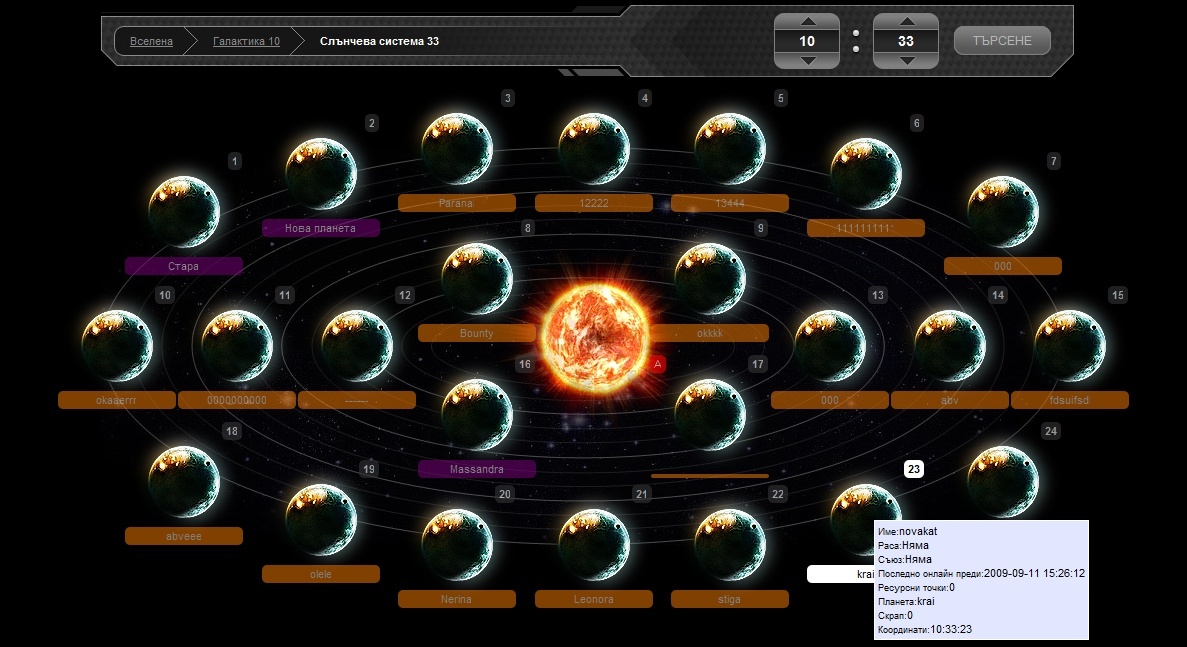Click the 12222 name label
Viewport: 1187px width, 647px height.
point(594,203)
